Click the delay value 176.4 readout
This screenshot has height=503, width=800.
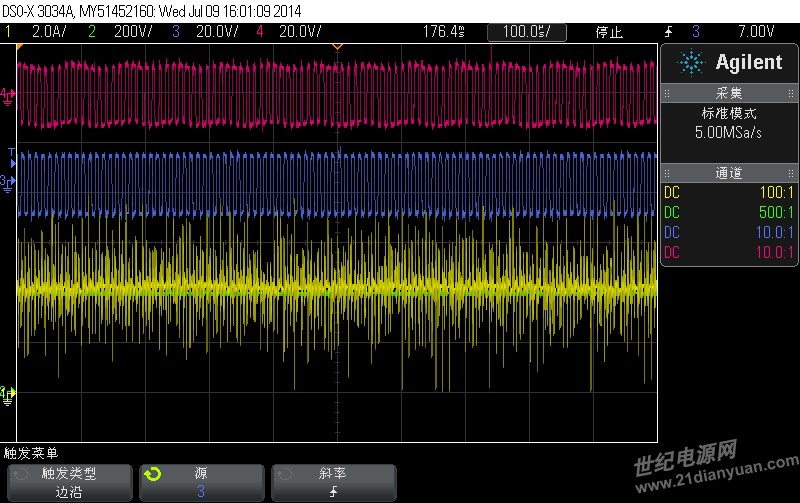[443, 32]
